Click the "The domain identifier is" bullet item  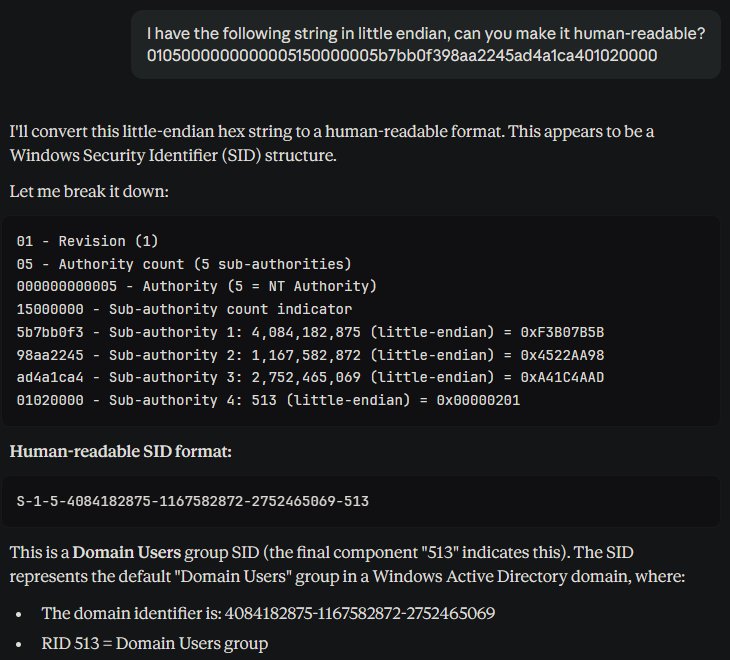(267, 613)
